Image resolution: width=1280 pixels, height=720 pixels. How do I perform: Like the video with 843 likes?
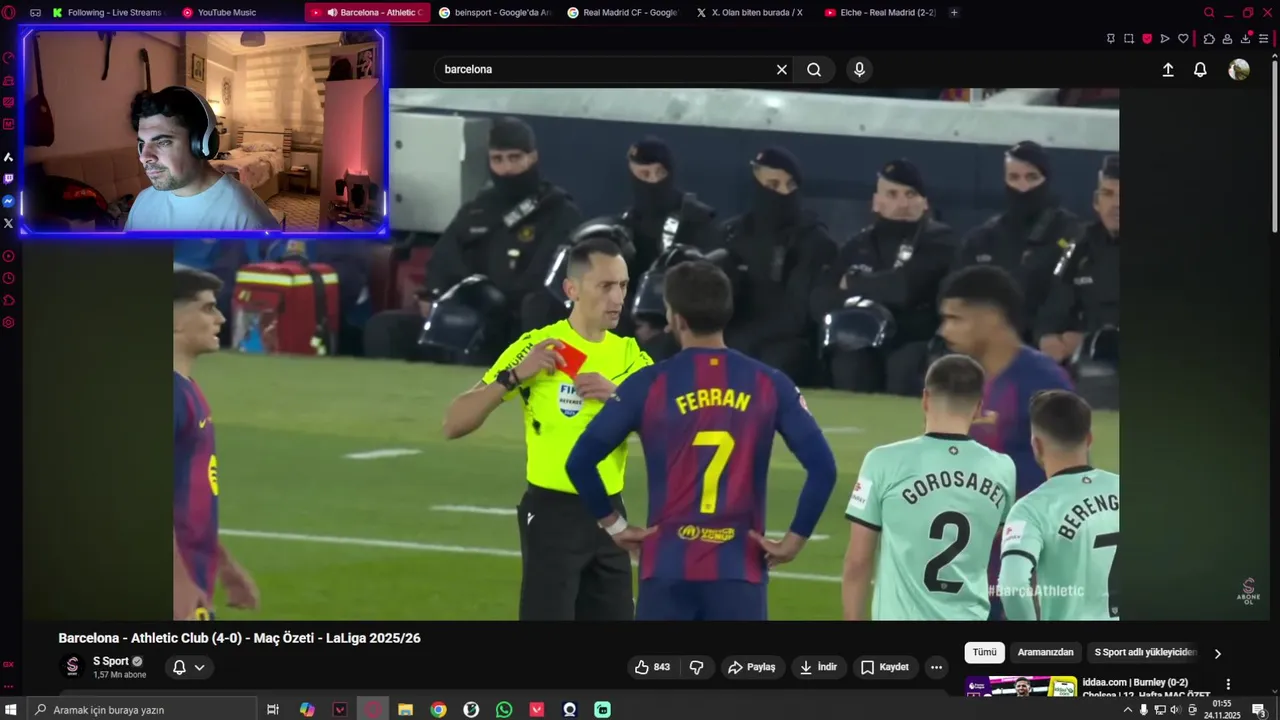point(652,667)
